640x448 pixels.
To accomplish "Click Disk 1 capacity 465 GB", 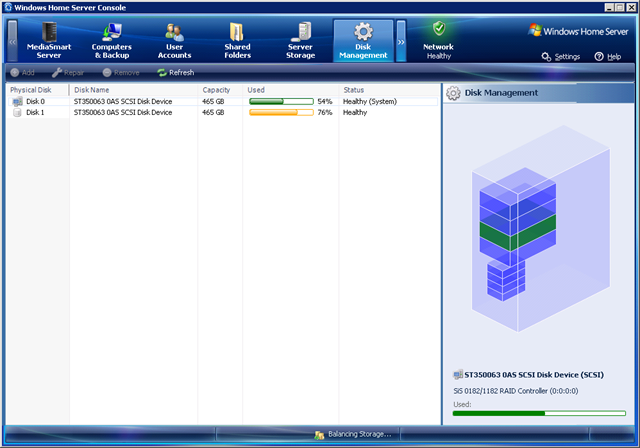I will [x=213, y=112].
